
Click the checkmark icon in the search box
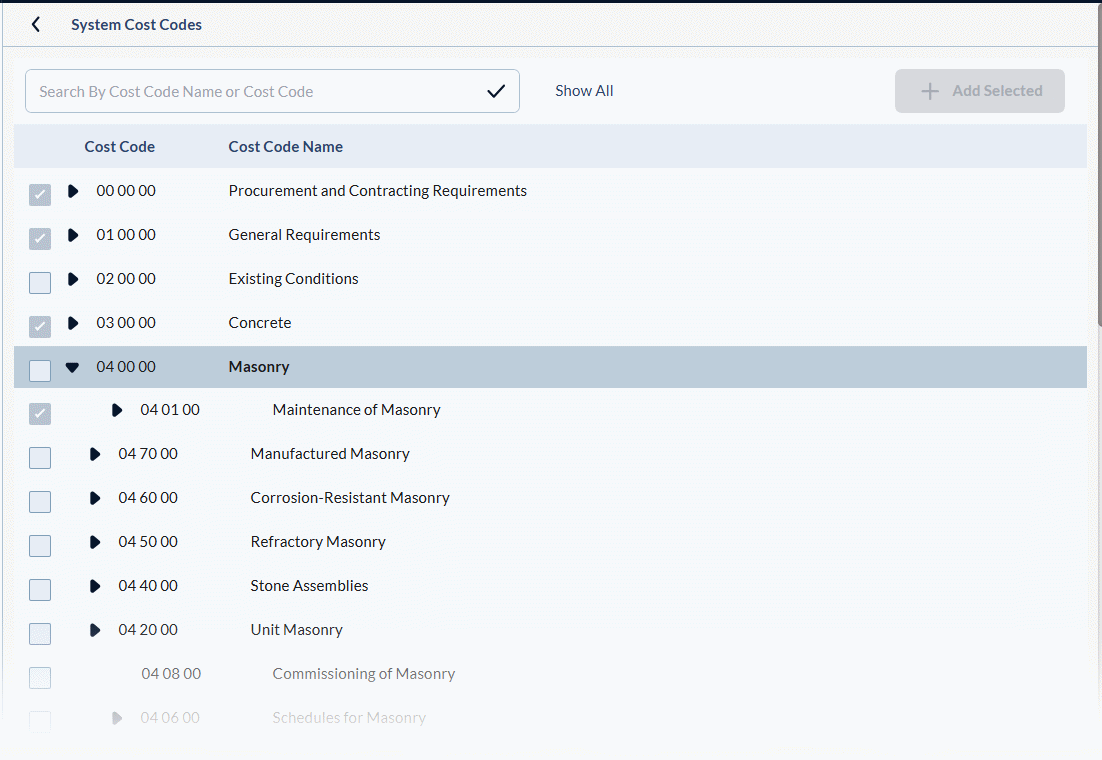click(x=496, y=91)
